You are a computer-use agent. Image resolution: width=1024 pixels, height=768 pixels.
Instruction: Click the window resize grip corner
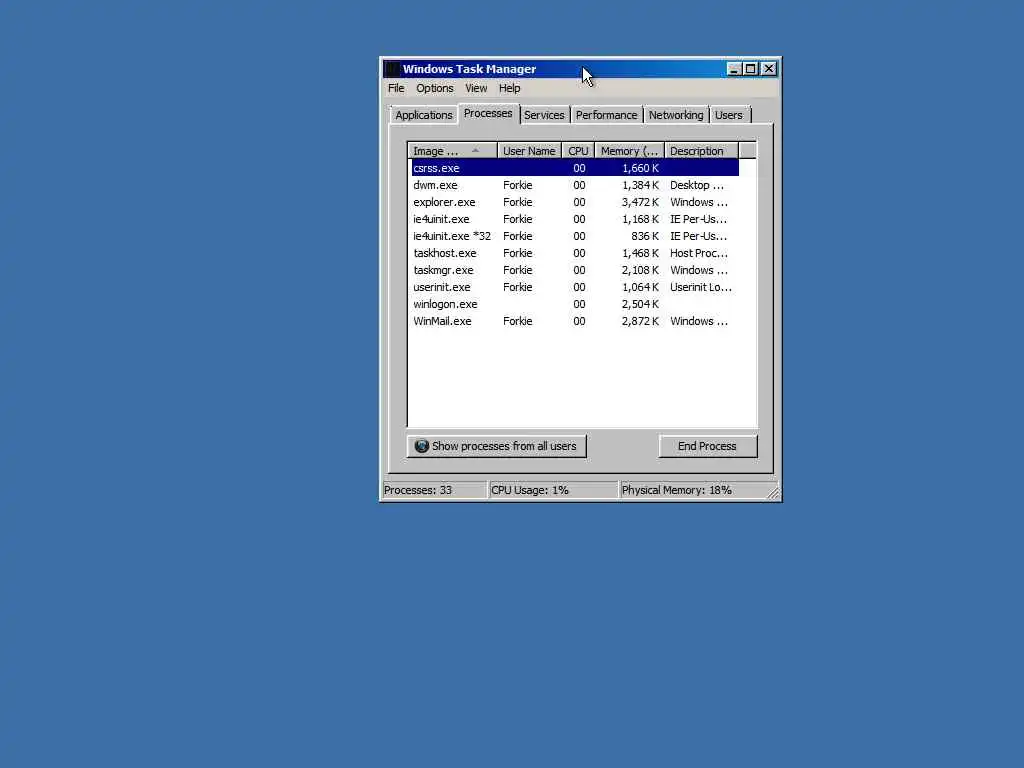774,493
